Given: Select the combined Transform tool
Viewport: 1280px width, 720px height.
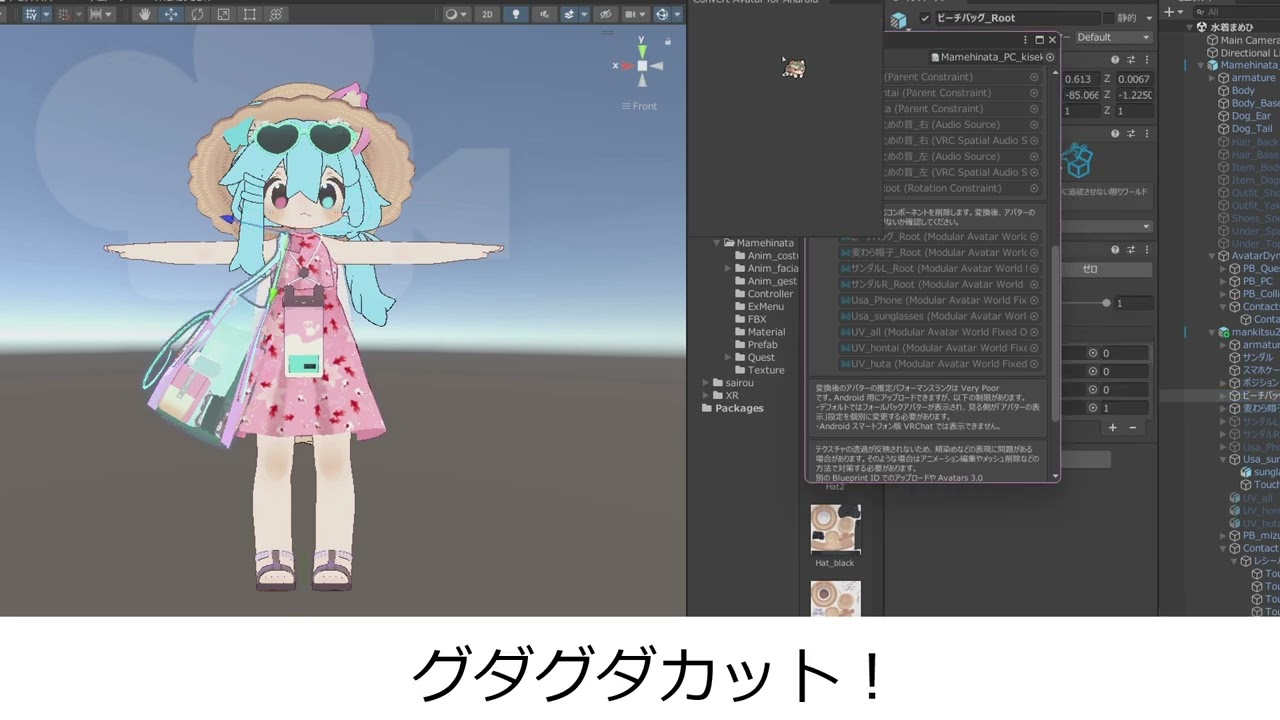Looking at the screenshot, I should point(276,14).
